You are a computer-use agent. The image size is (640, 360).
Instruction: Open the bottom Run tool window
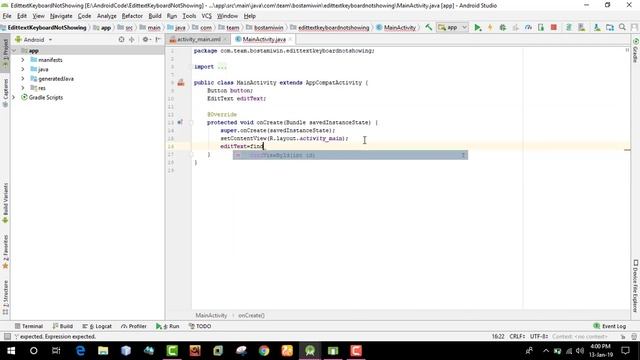click(168, 326)
